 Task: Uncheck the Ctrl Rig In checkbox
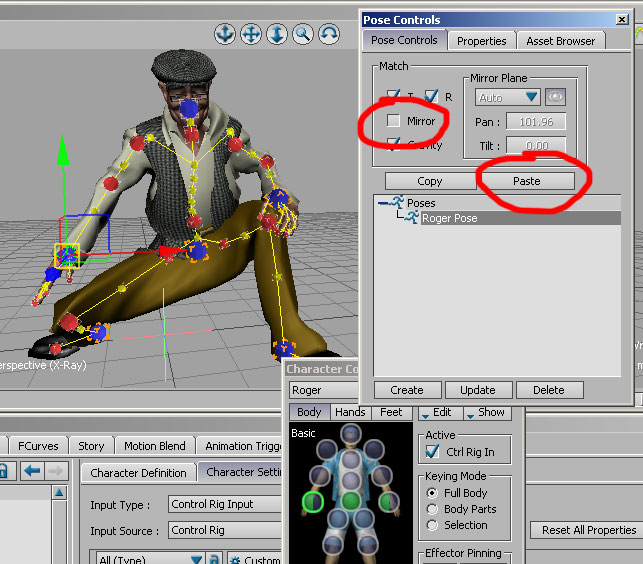tap(432, 452)
